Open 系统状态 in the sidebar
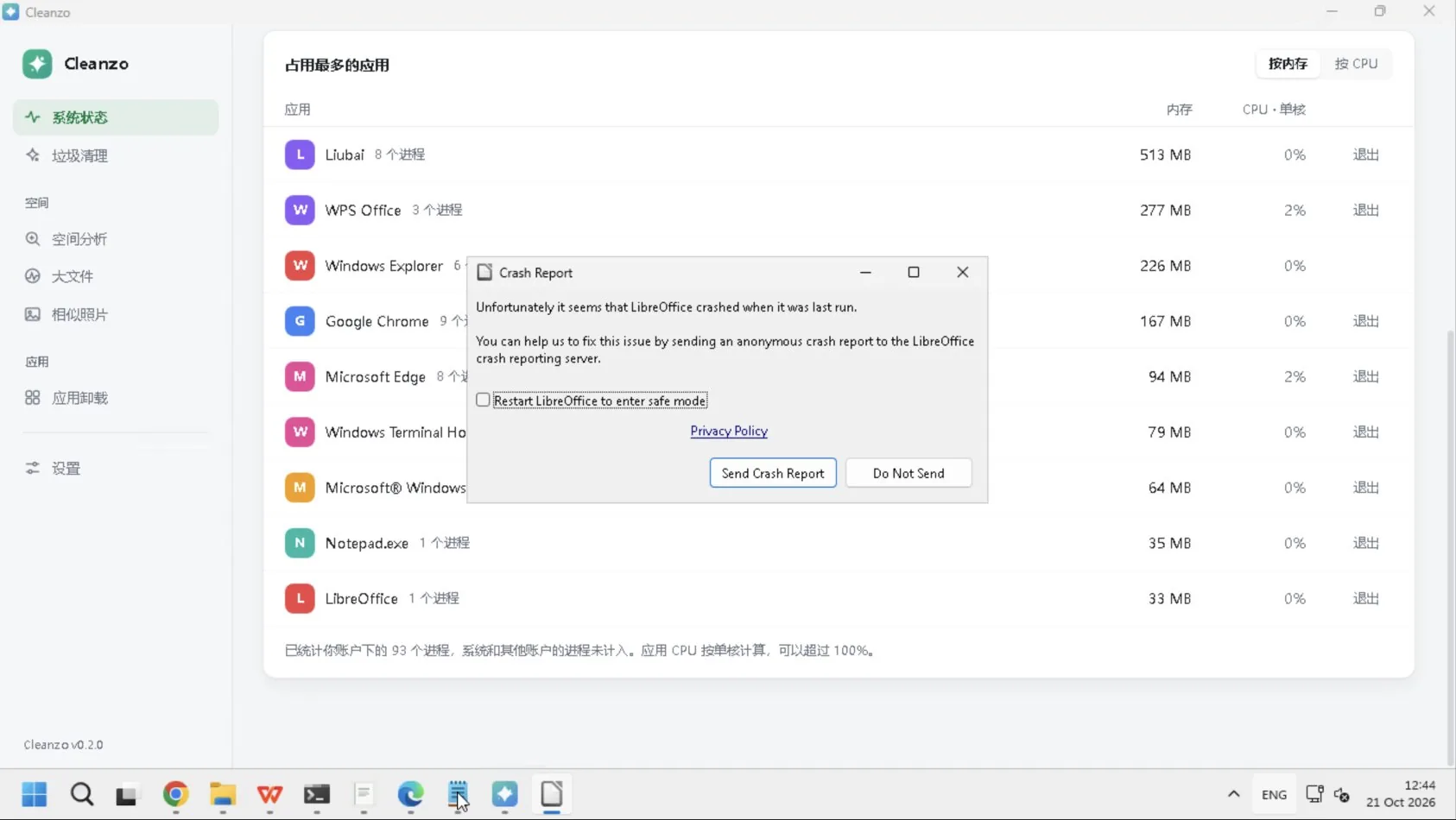Screen dimensions: 1456x820 click(x=116, y=117)
